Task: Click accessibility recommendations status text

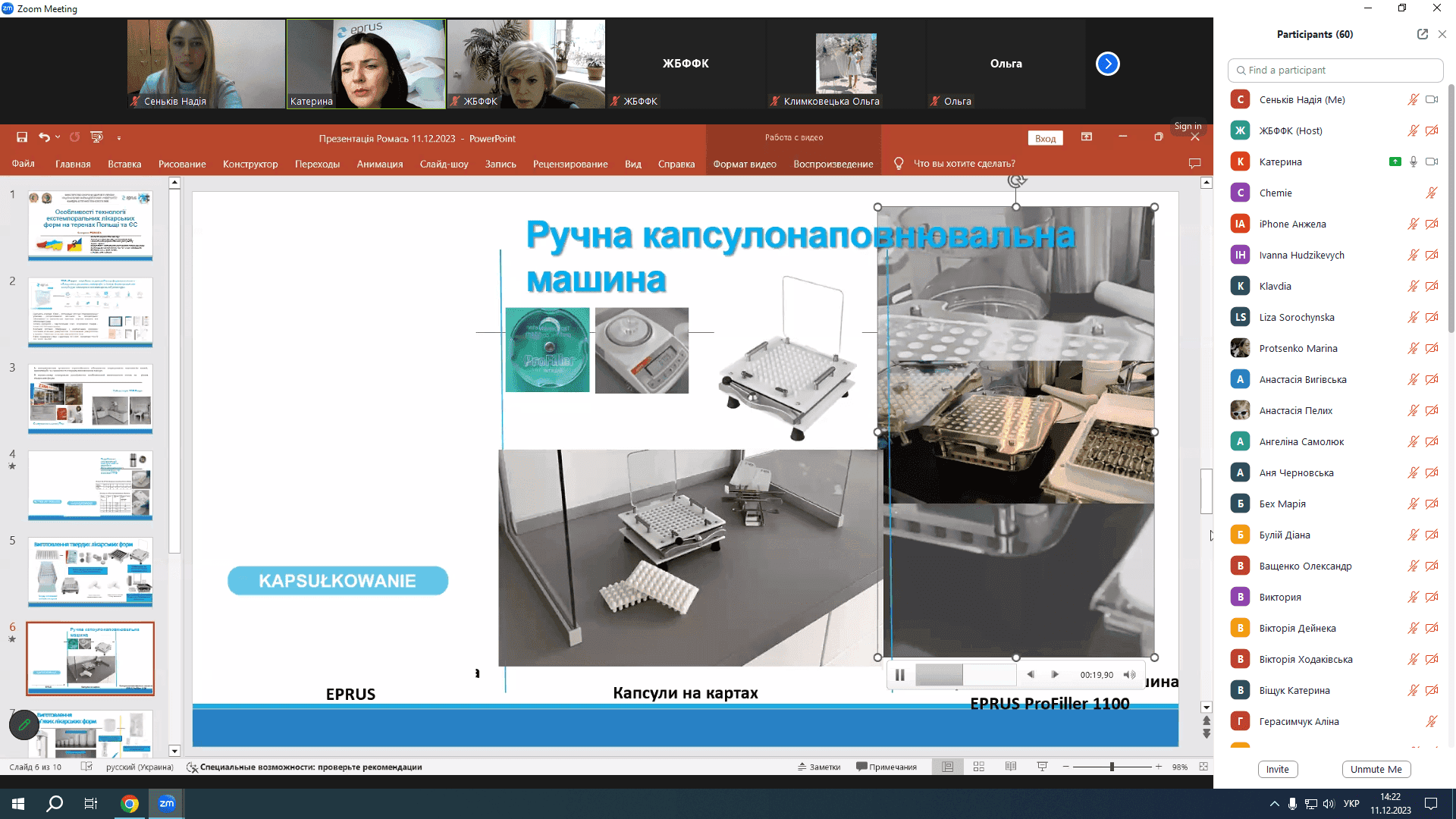Action: [x=304, y=767]
